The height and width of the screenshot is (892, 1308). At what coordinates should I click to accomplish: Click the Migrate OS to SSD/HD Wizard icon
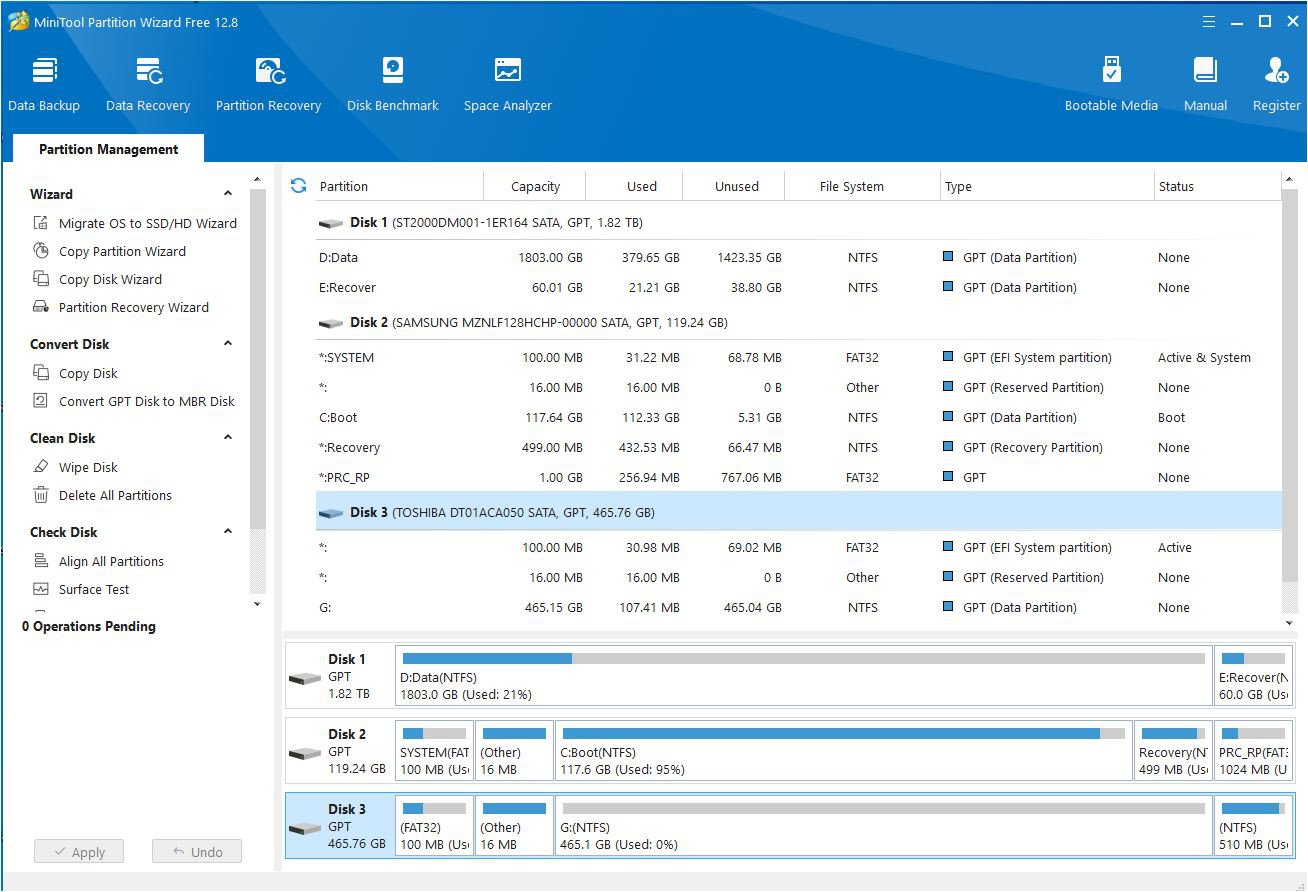pos(41,223)
